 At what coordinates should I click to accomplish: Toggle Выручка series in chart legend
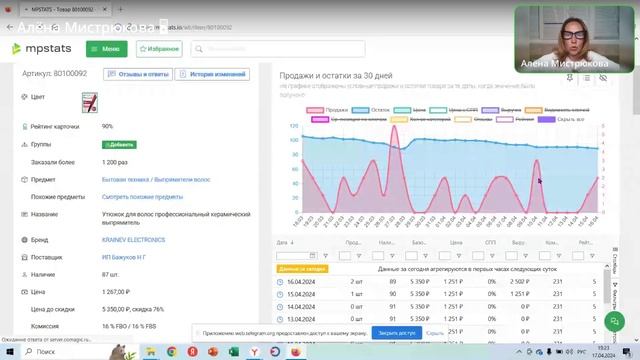(x=501, y=110)
